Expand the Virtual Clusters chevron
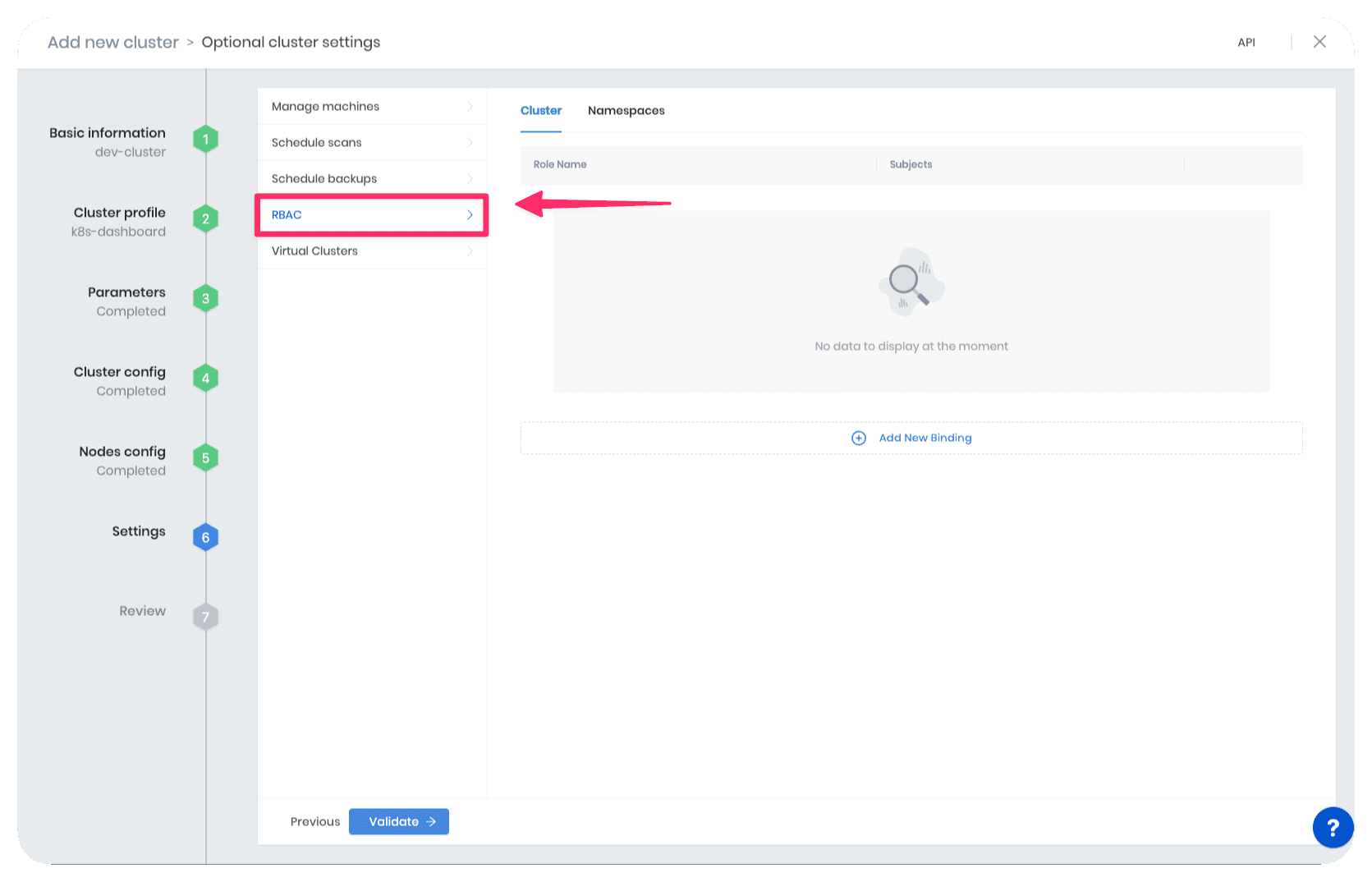Image resolution: width=1372 pixels, height=882 pixels. (470, 250)
